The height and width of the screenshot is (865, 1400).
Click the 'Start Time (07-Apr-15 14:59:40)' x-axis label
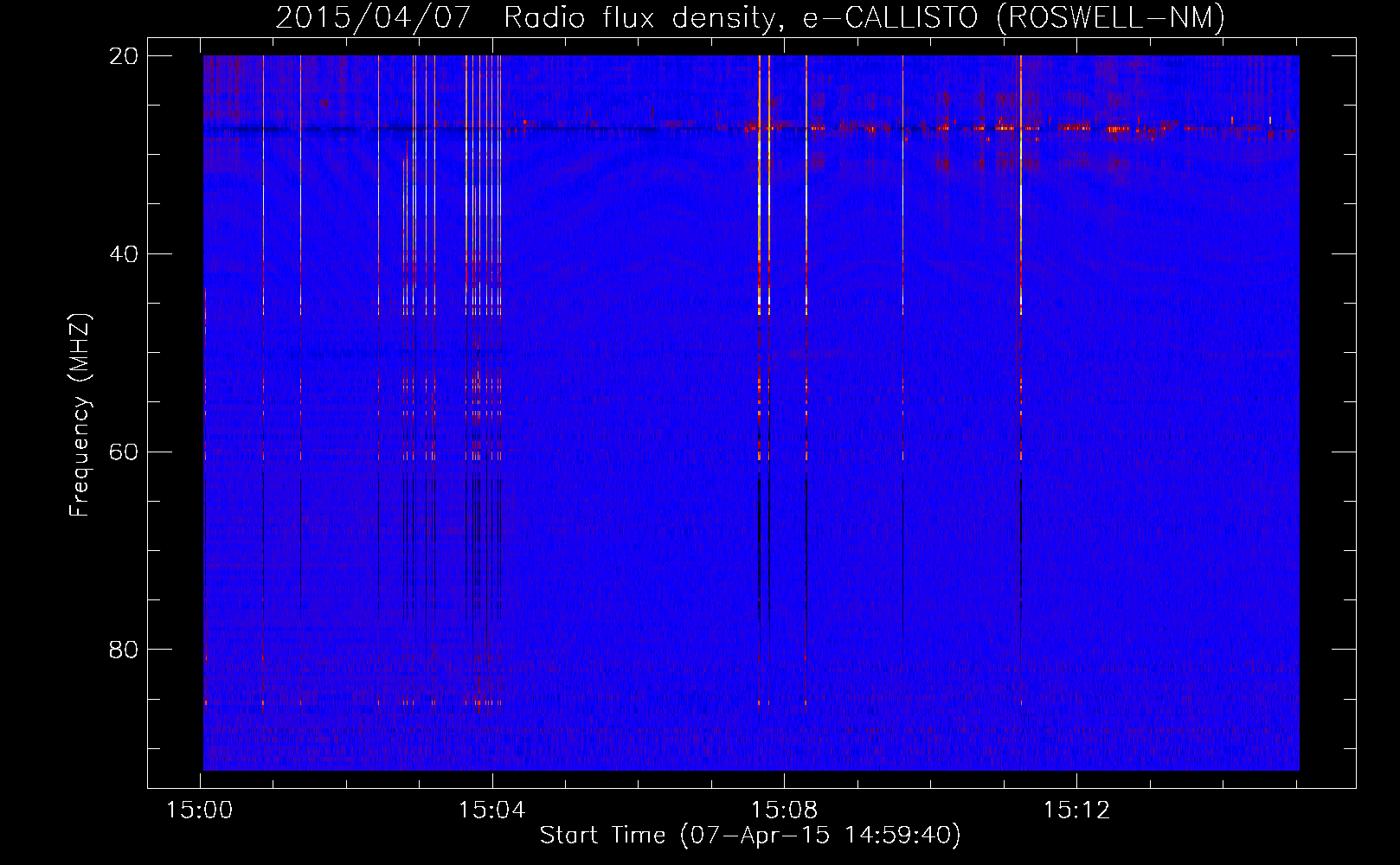point(750,836)
